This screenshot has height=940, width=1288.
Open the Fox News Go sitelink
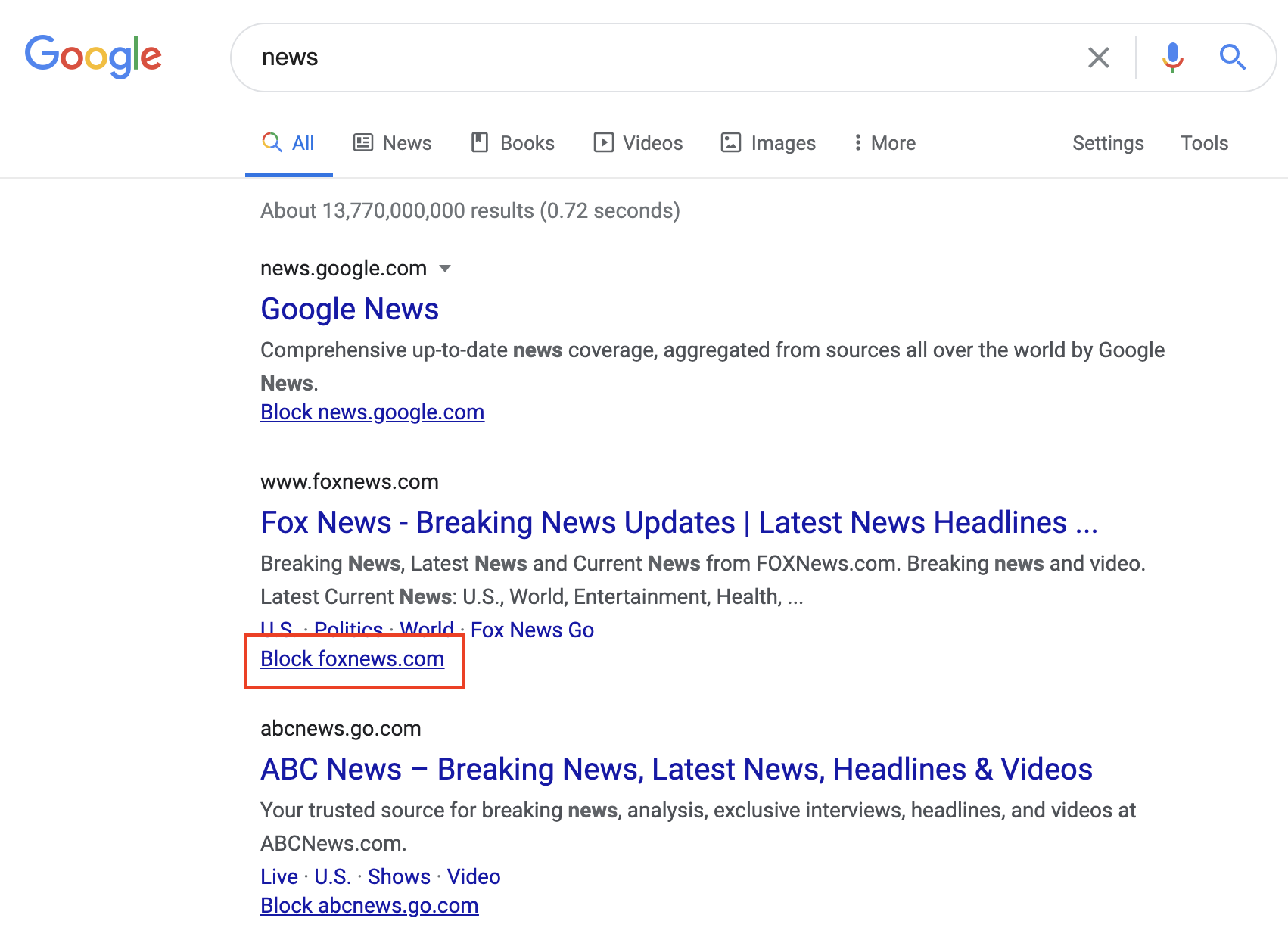pyautogui.click(x=532, y=630)
